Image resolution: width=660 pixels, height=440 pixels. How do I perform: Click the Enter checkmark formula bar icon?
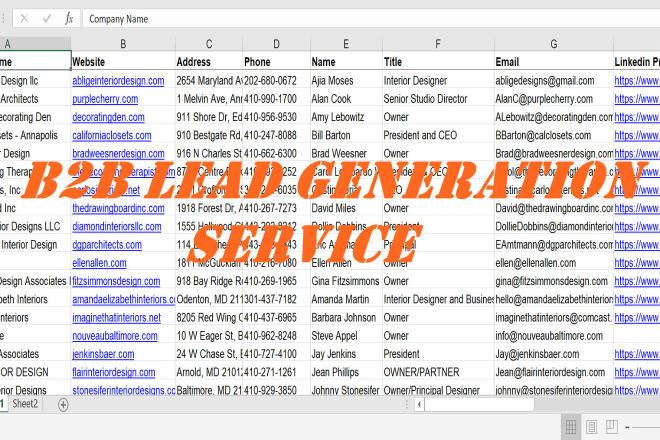pos(47,19)
